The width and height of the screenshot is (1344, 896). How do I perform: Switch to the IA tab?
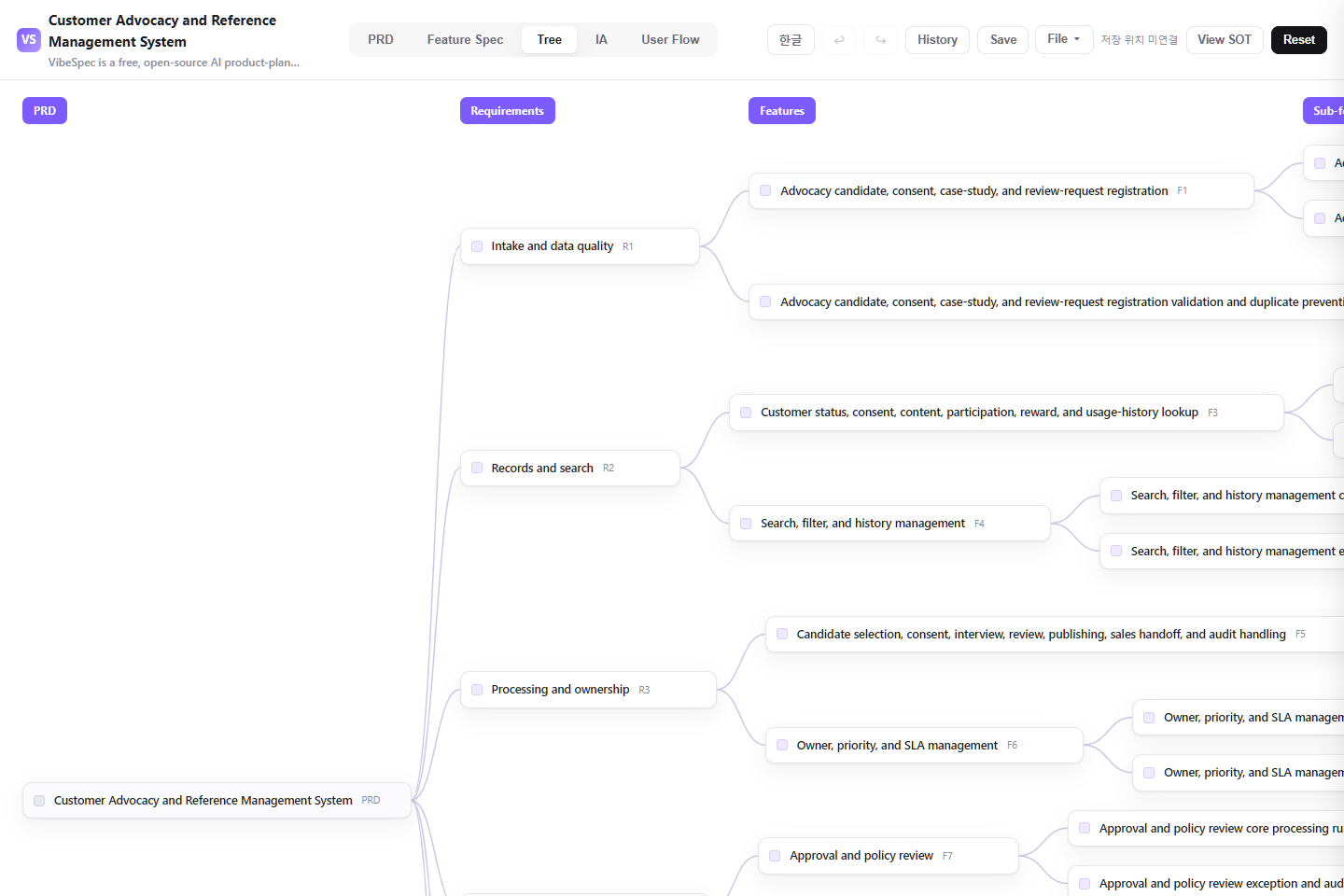point(601,40)
